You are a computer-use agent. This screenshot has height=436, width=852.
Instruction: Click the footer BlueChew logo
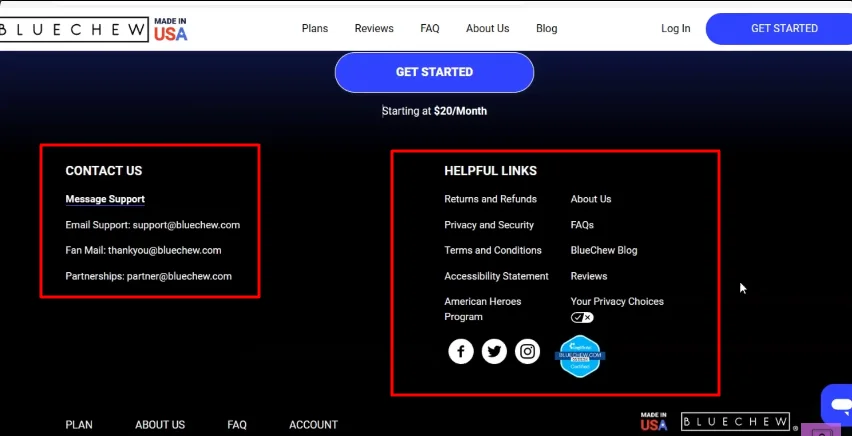pyautogui.click(x=735, y=421)
